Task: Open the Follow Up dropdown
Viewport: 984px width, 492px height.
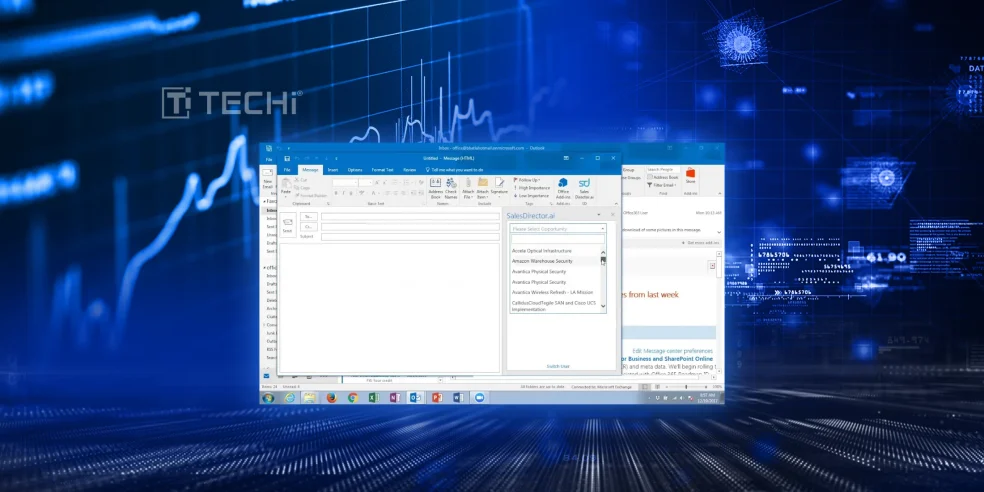Action: tap(528, 180)
